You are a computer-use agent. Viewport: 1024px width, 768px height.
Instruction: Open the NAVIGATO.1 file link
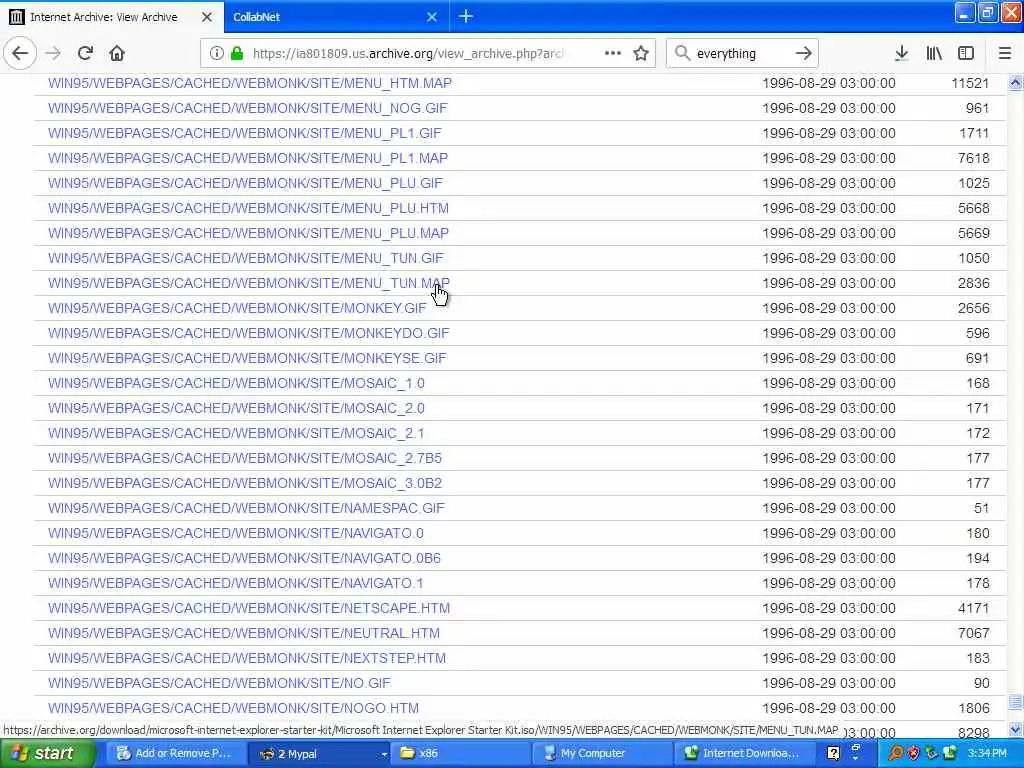pyautogui.click(x=236, y=583)
